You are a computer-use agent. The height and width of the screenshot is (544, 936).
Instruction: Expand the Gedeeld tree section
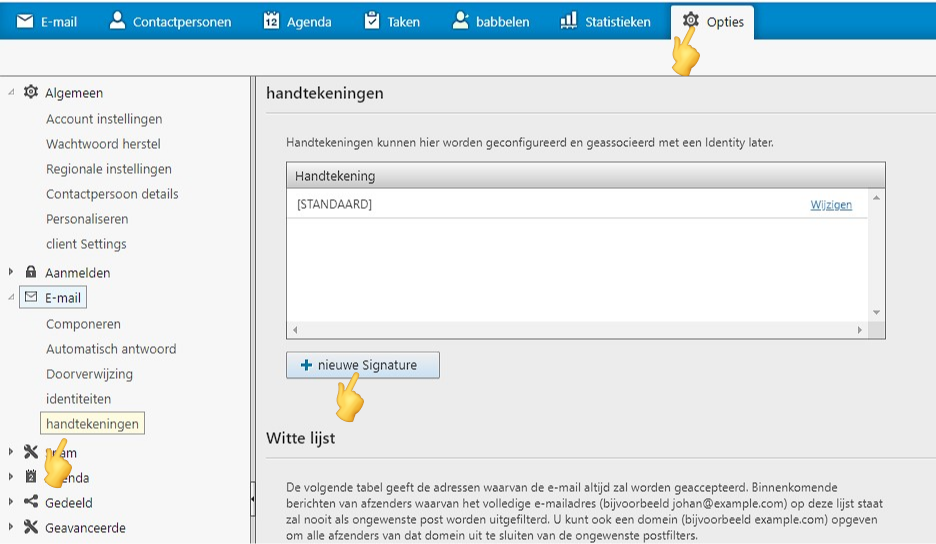coord(11,502)
